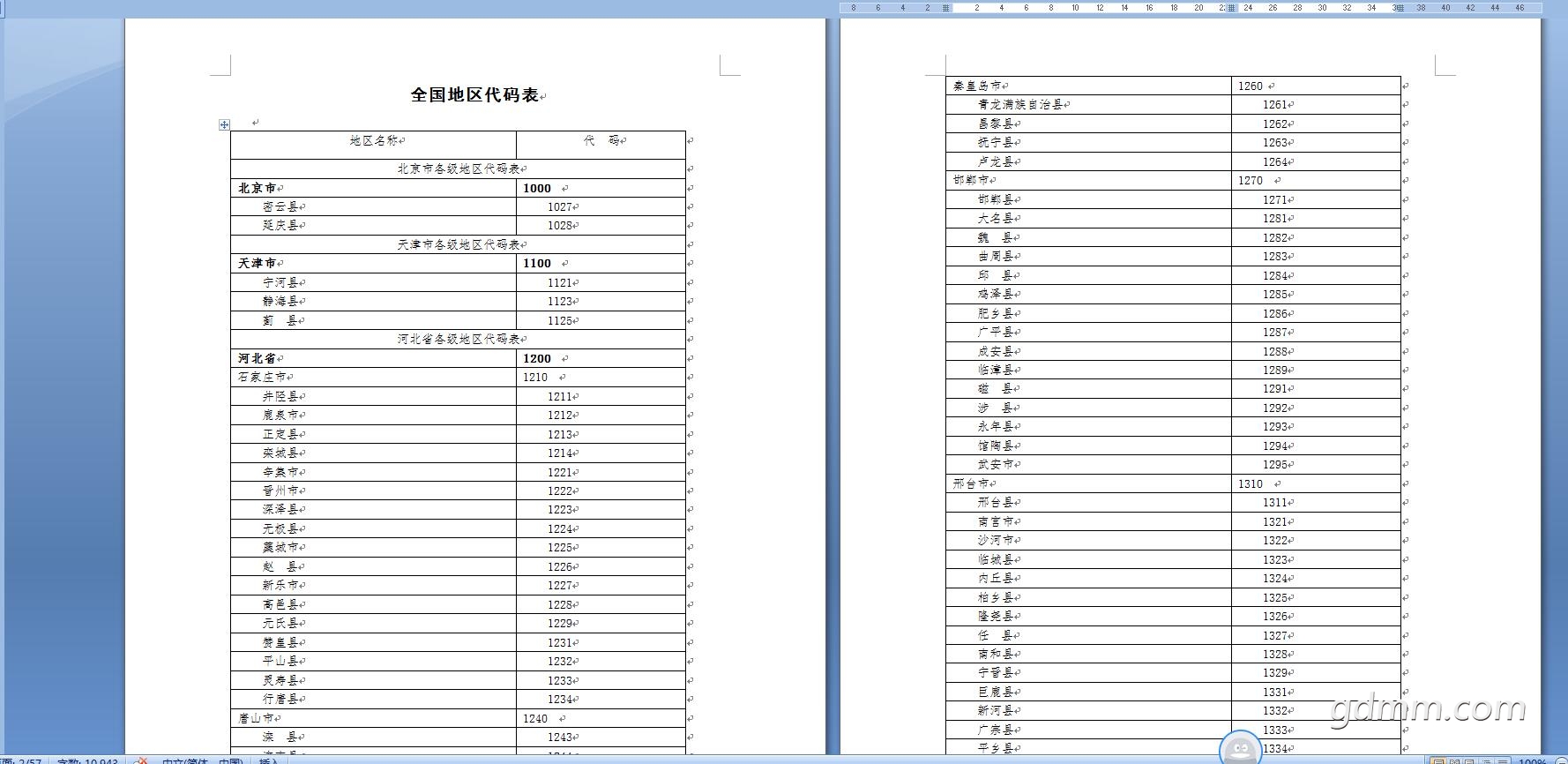The height and width of the screenshot is (764, 1568).
Task: Click the table move handle above the table
Action: coord(224,125)
